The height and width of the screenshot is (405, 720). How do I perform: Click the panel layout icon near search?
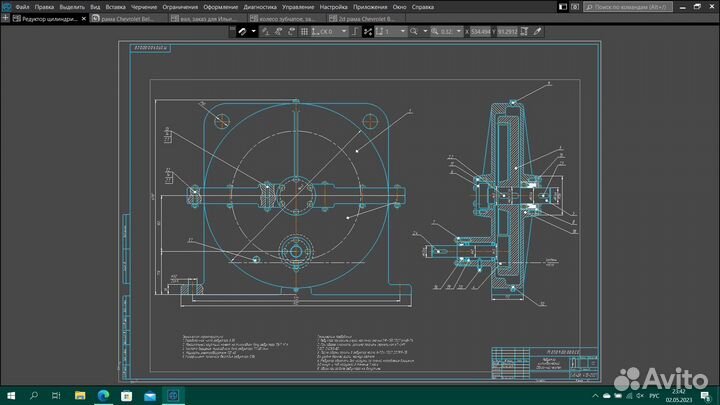pyautogui.click(x=562, y=7)
